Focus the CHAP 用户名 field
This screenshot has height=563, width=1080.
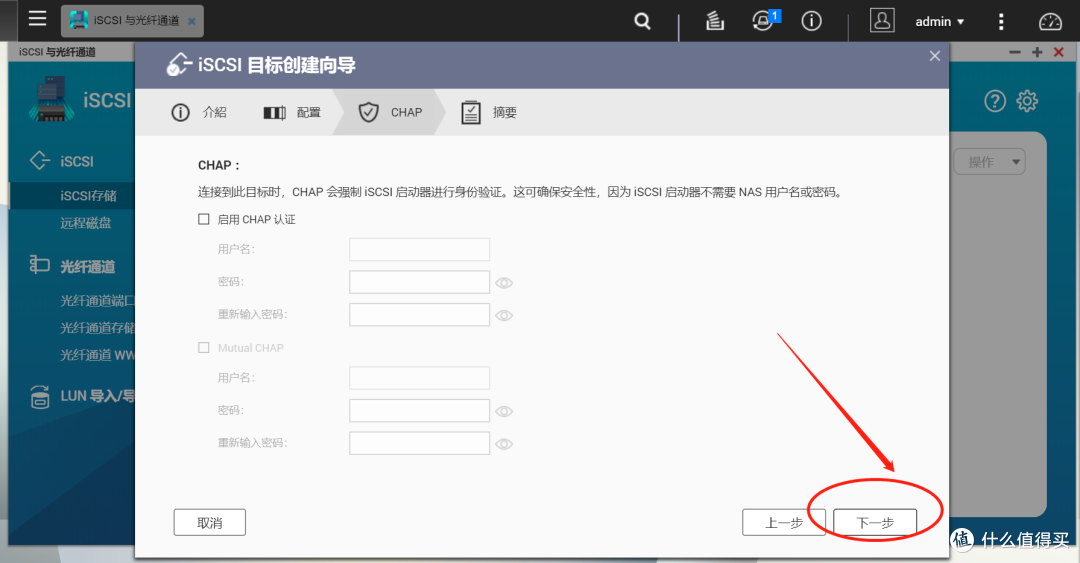coord(419,249)
